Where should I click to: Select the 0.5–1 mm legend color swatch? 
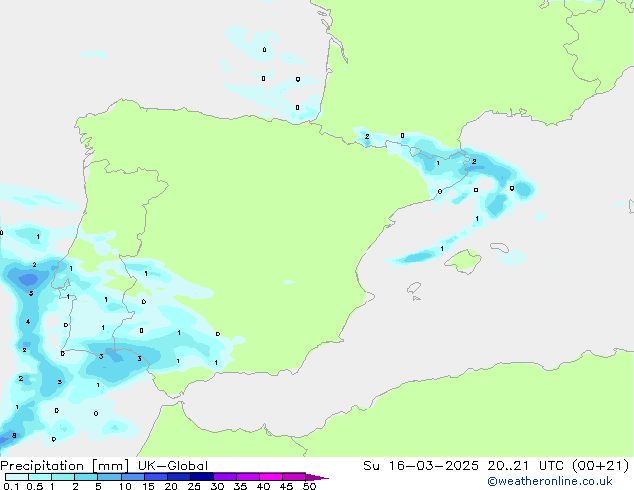pyautogui.click(x=40, y=477)
